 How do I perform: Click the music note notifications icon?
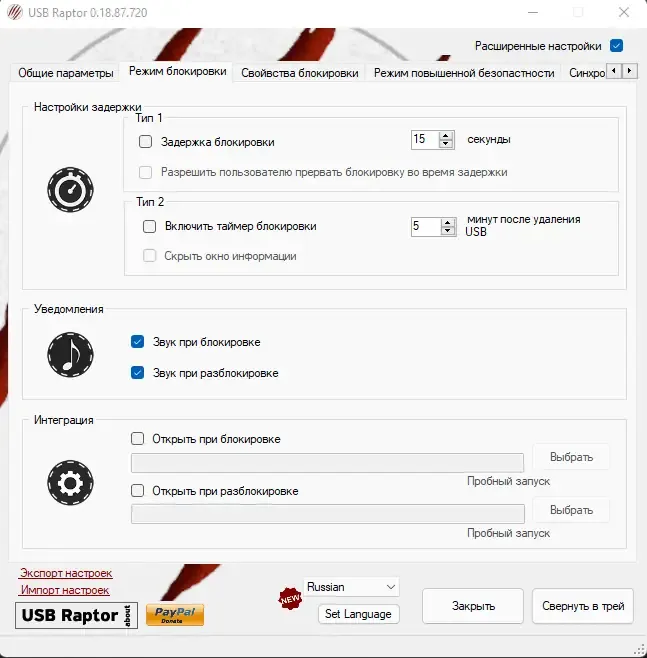click(70, 355)
